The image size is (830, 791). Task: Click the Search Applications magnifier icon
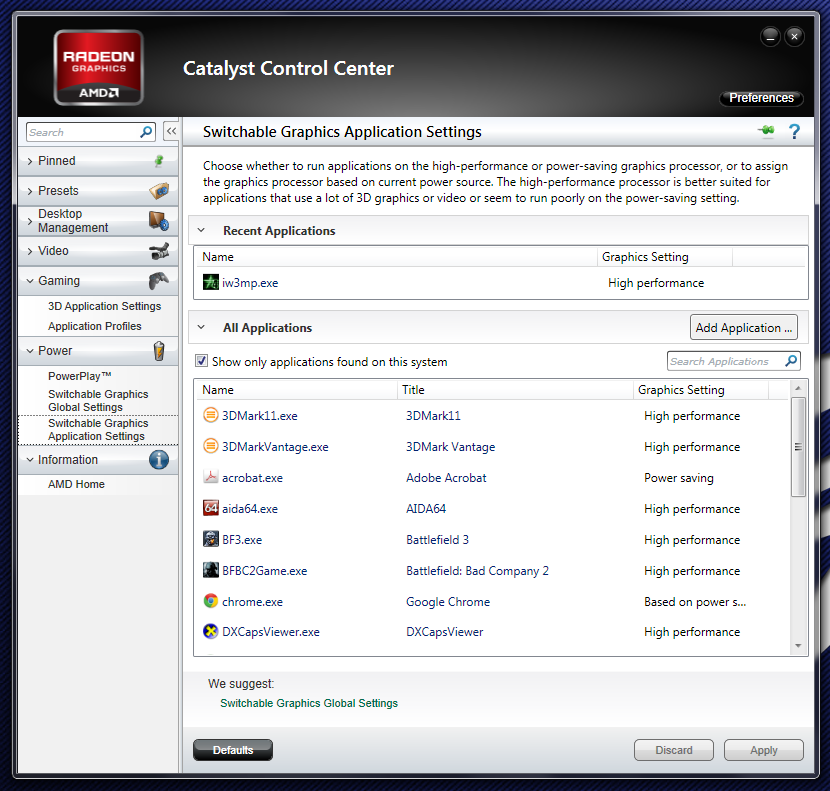pyautogui.click(x=791, y=361)
